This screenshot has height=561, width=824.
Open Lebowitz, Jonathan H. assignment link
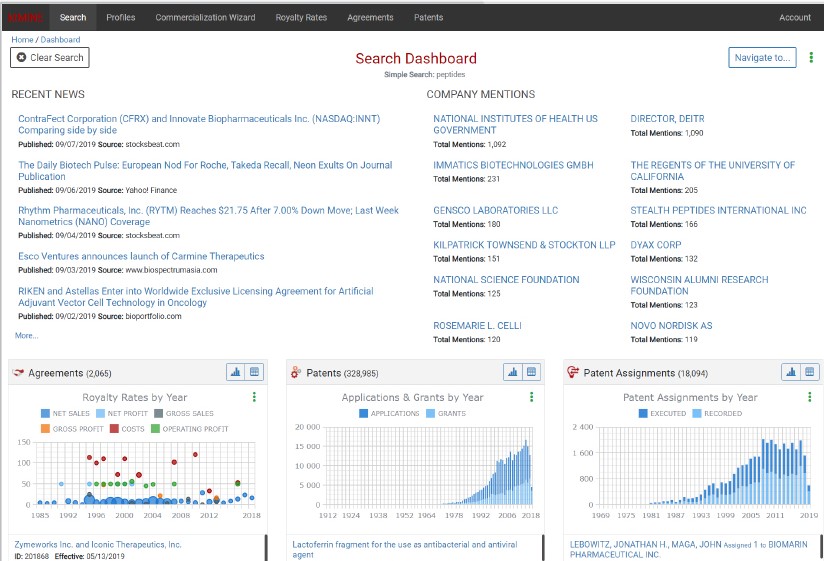(x=688, y=549)
